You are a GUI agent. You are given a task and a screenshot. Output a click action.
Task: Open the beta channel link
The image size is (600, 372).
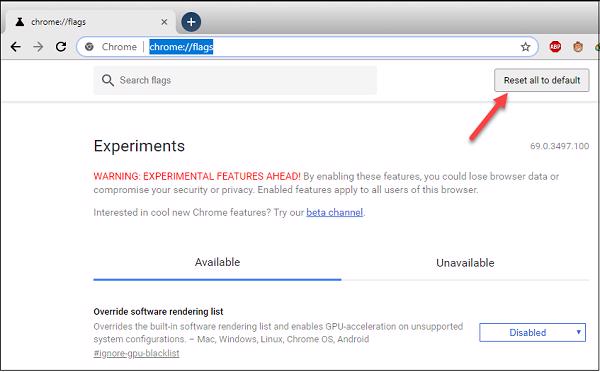point(334,212)
